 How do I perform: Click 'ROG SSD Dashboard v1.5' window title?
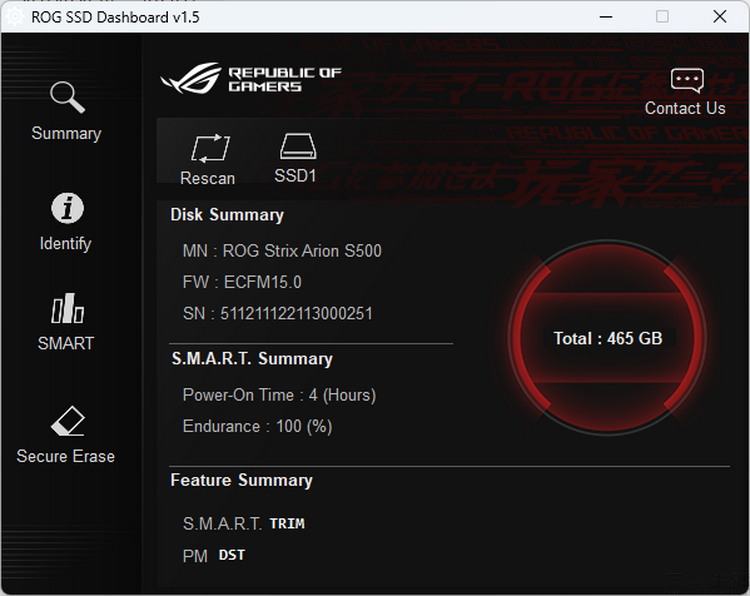115,17
